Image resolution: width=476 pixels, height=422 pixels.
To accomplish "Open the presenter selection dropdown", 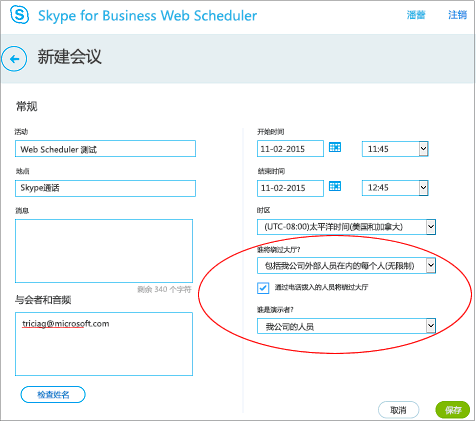I will point(346,326).
